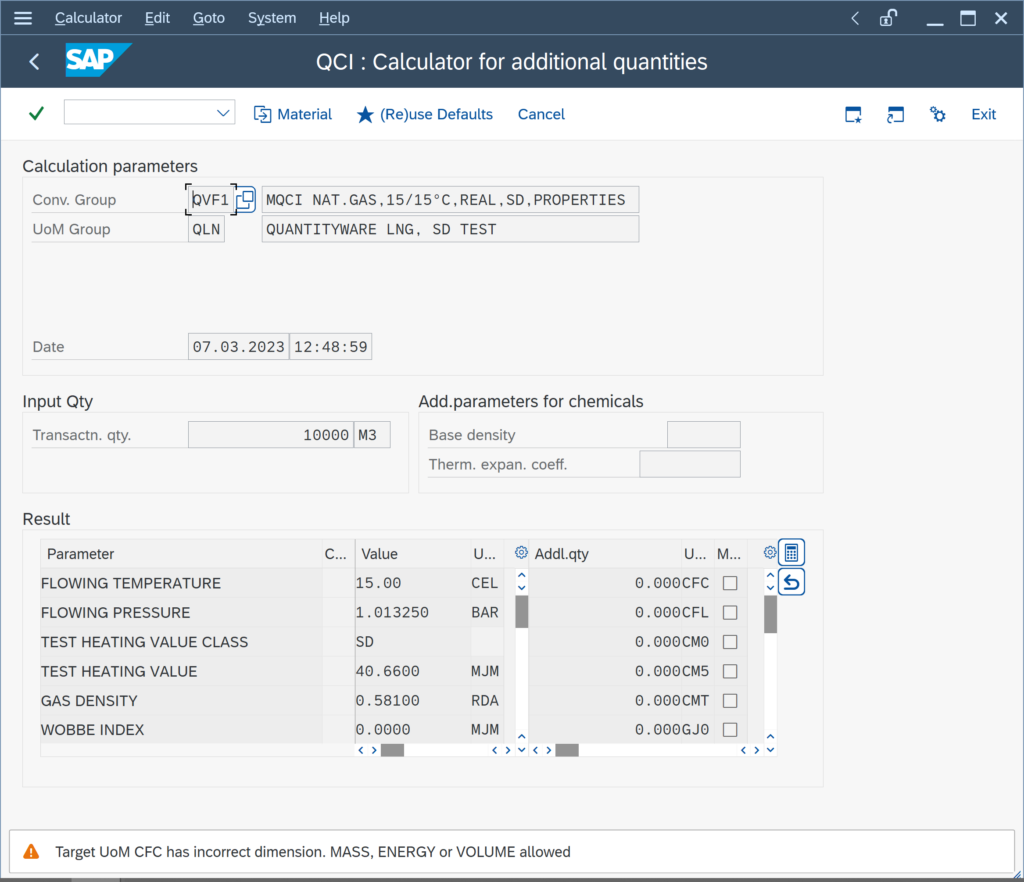The width and height of the screenshot is (1024, 882).
Task: Click the parameter table vertical scrollbar thumb
Action: click(x=522, y=612)
